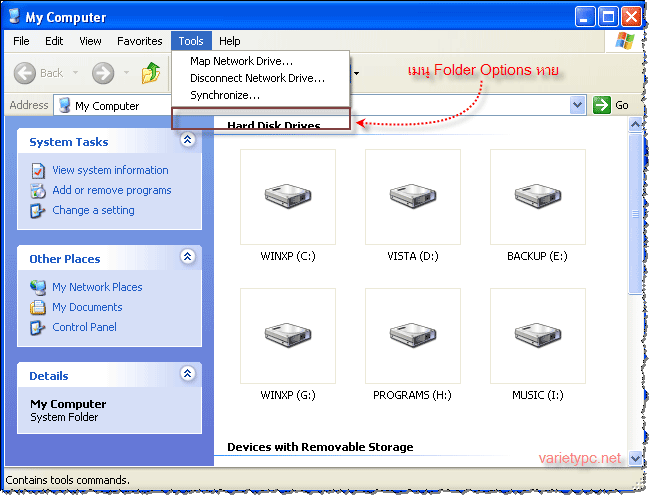Click the Other Places panel heading
Image resolution: width=649 pixels, height=495 pixels.
tap(65, 259)
